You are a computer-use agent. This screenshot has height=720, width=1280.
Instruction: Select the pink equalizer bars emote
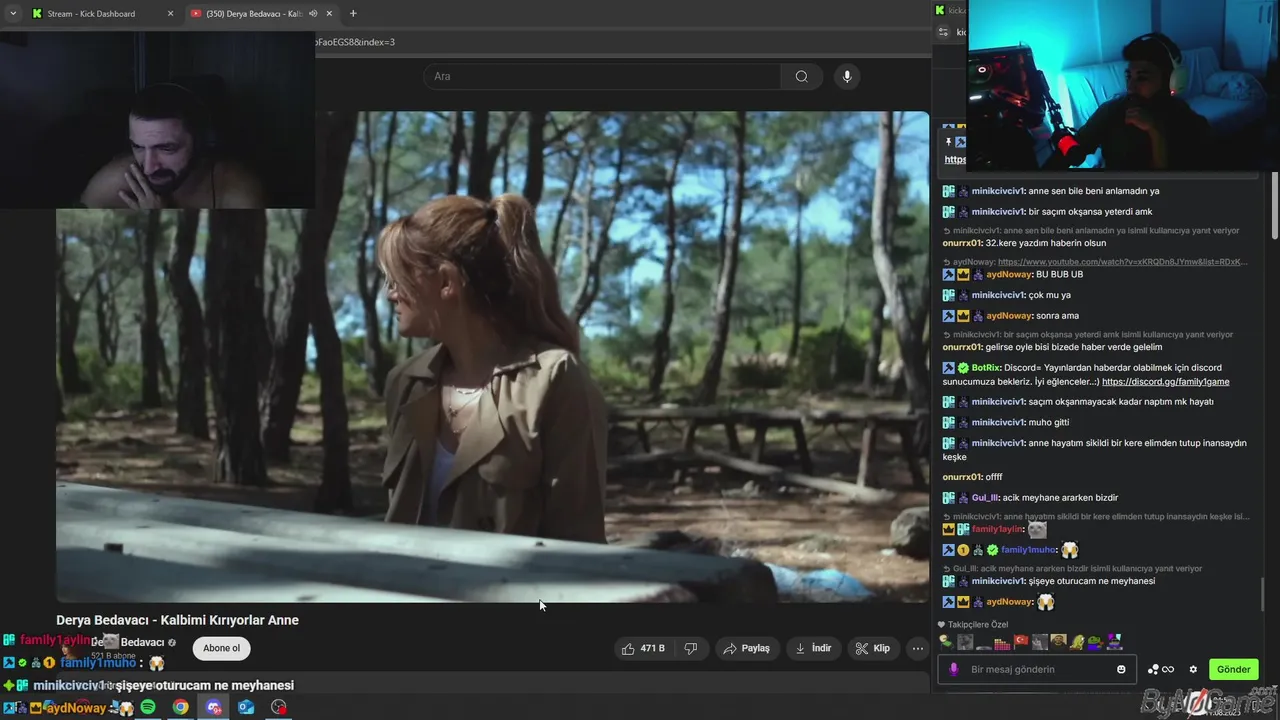[x=1002, y=644]
